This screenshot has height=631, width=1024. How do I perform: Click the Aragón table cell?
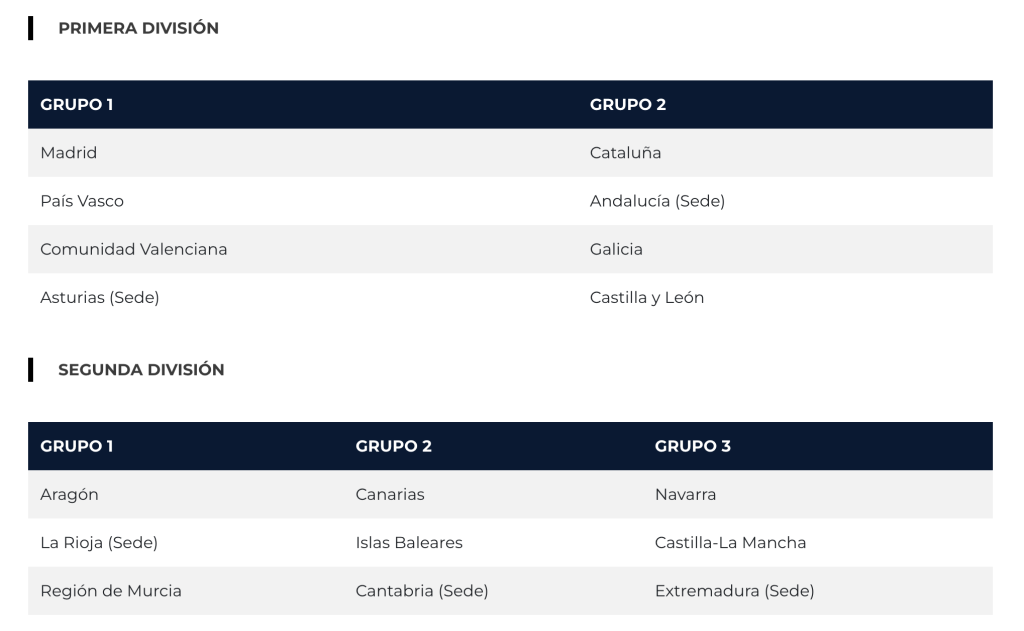tap(70, 494)
